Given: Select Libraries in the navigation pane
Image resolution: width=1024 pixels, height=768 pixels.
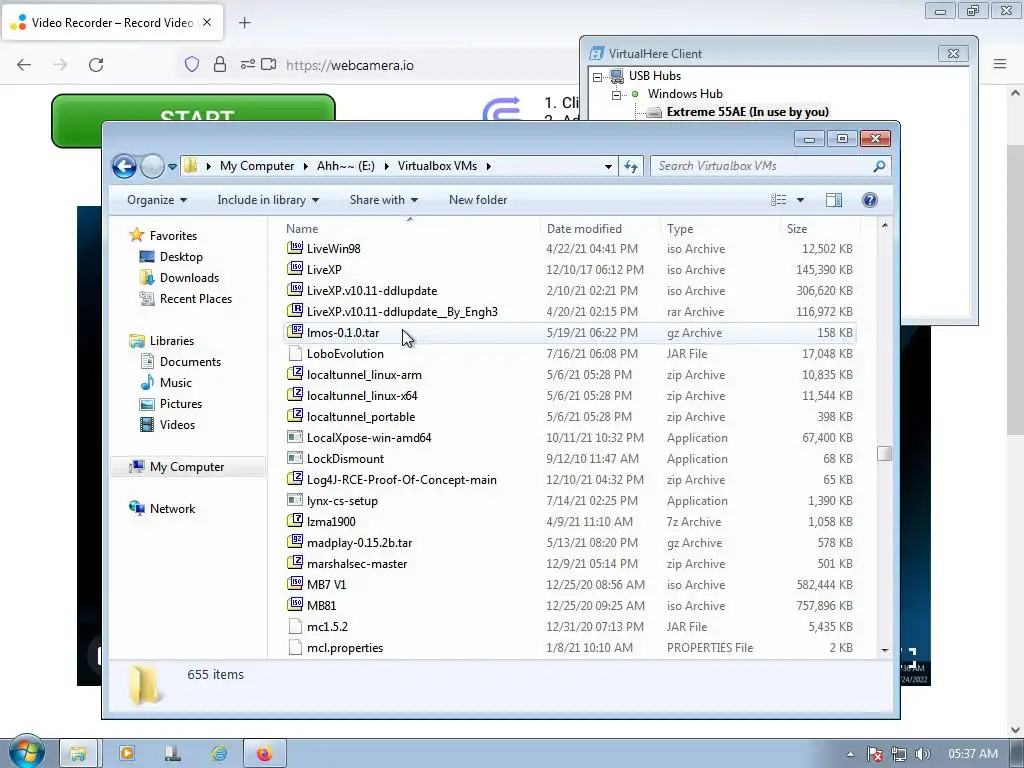Looking at the screenshot, I should (172, 341).
